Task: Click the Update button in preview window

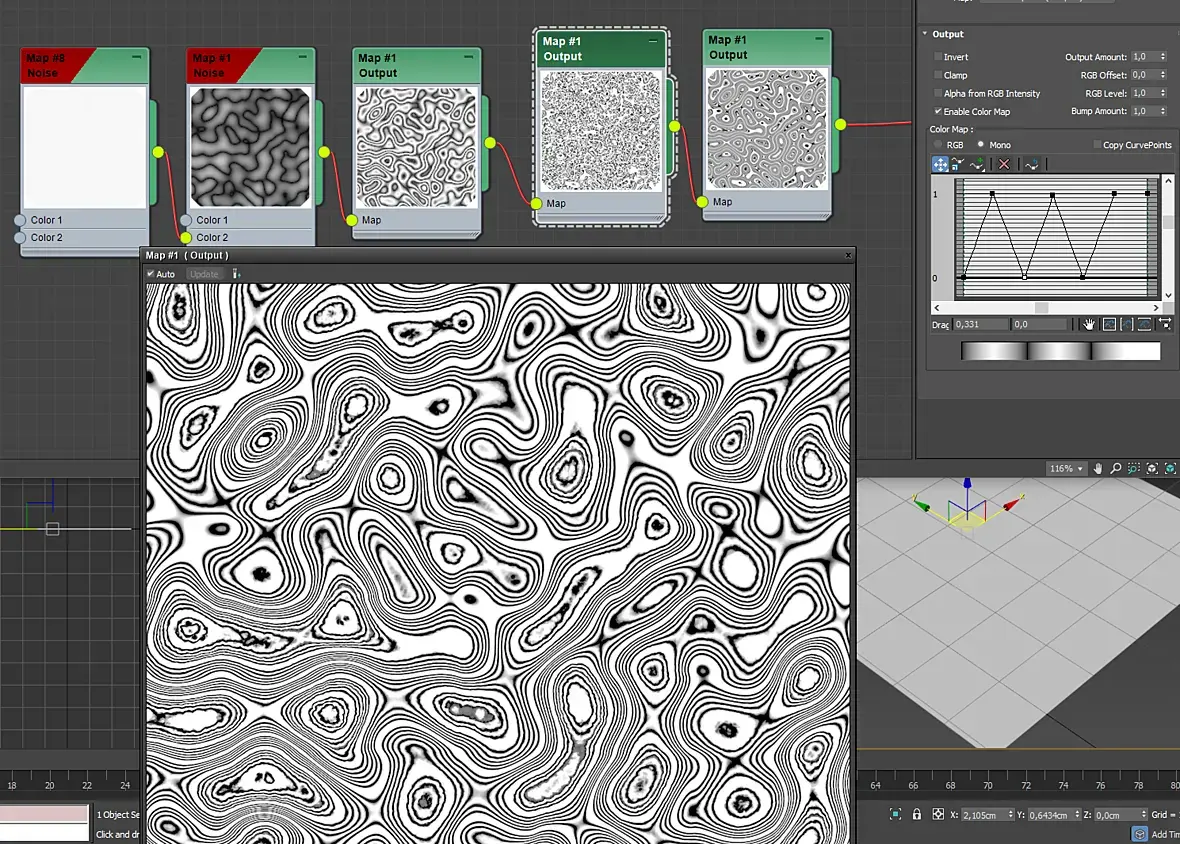Action: [x=203, y=274]
